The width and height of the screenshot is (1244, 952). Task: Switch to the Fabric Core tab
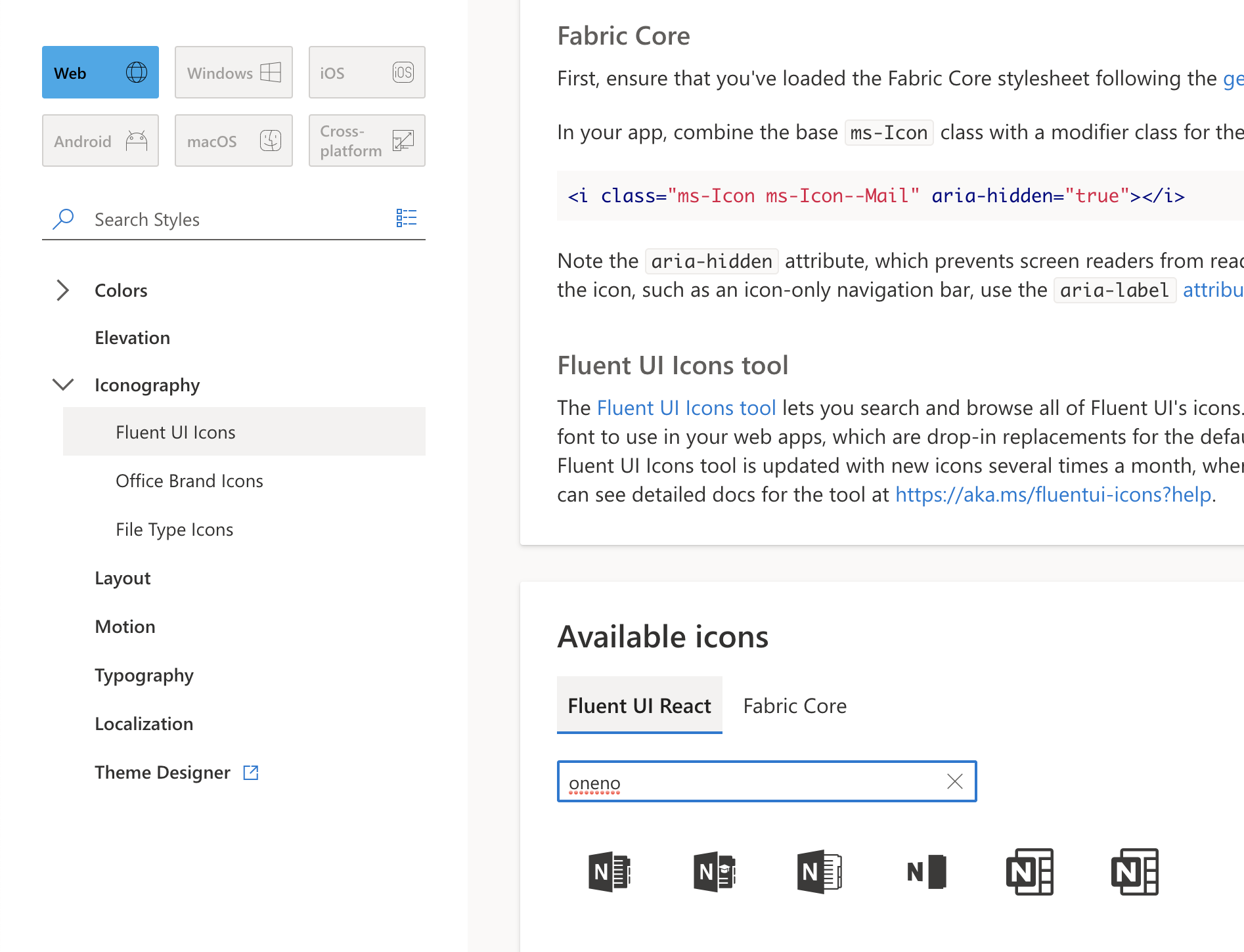click(795, 706)
